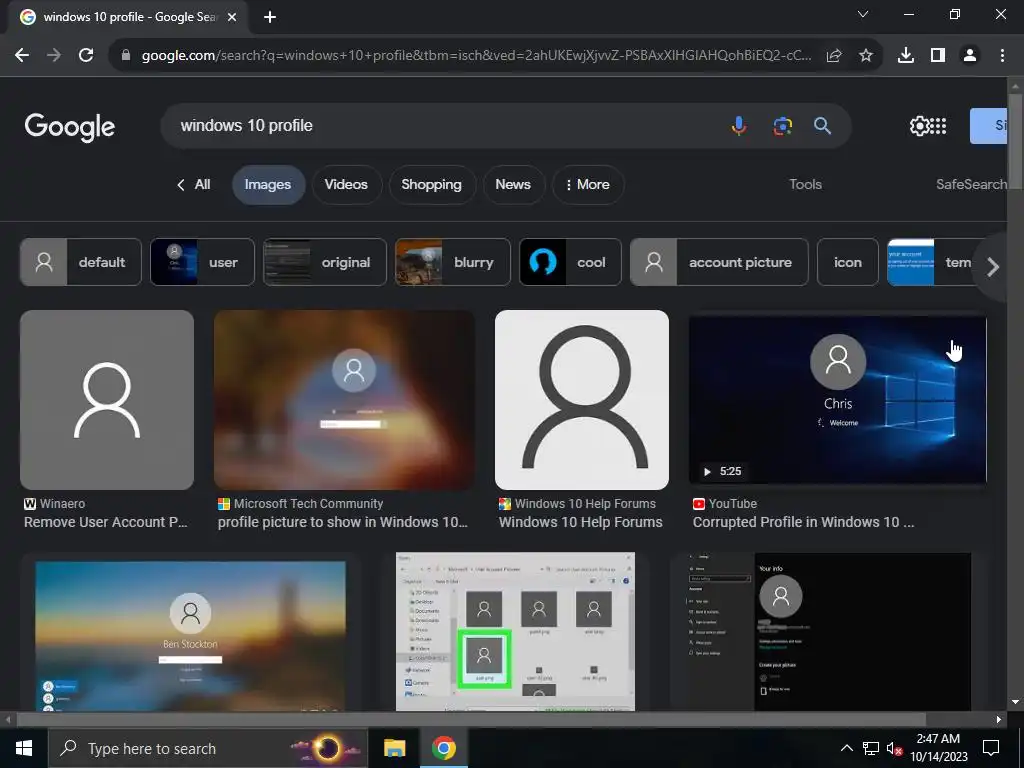This screenshot has height=768, width=1024.
Task: Open the SafeSearch setting
Action: (971, 185)
